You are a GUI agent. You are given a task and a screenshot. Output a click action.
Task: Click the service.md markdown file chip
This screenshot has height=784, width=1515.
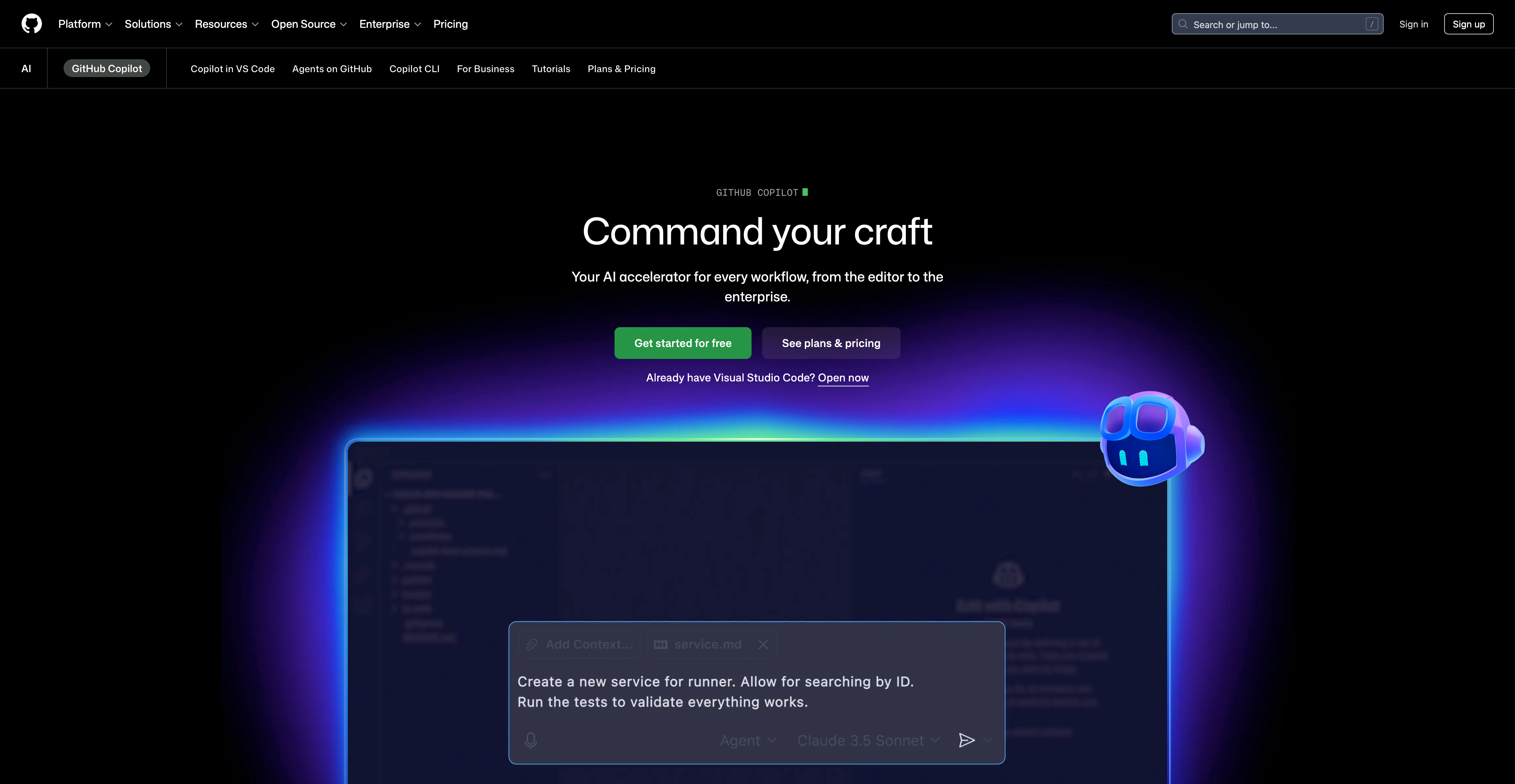click(698, 644)
